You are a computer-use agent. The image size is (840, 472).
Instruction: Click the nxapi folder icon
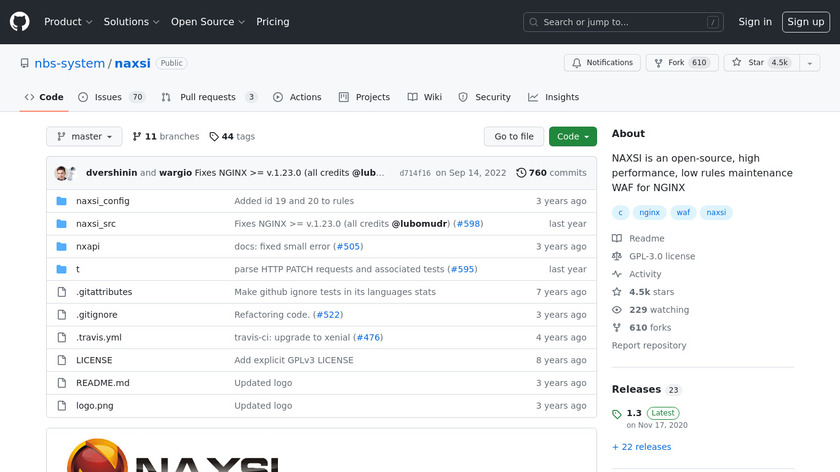click(62, 246)
